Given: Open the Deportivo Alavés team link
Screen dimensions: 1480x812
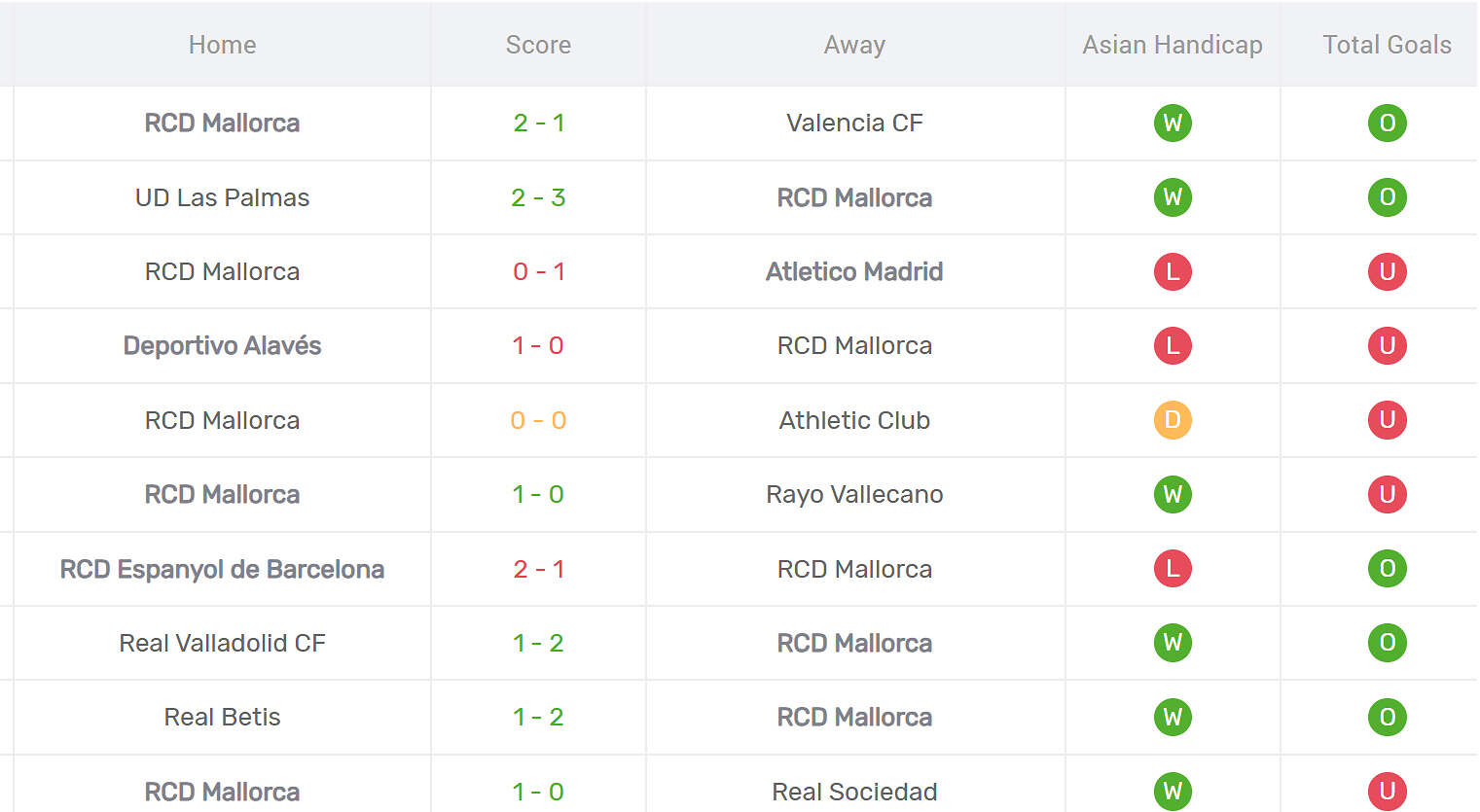Looking at the screenshot, I should 222,345.
